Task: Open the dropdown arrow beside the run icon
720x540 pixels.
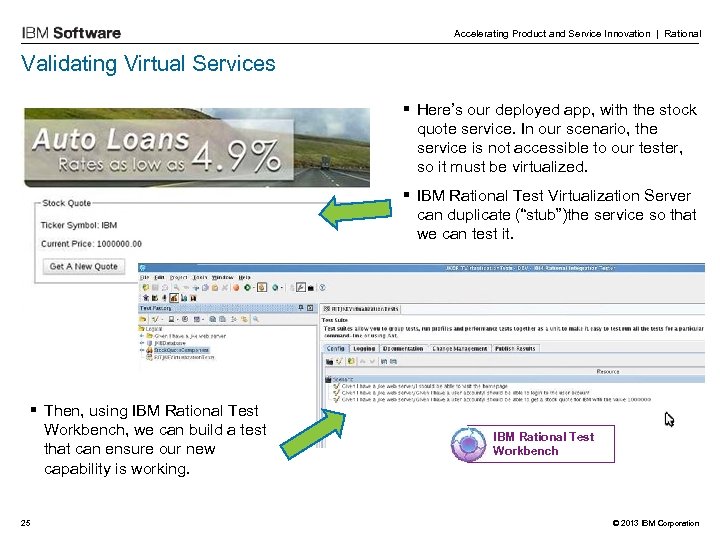Action: click(254, 288)
